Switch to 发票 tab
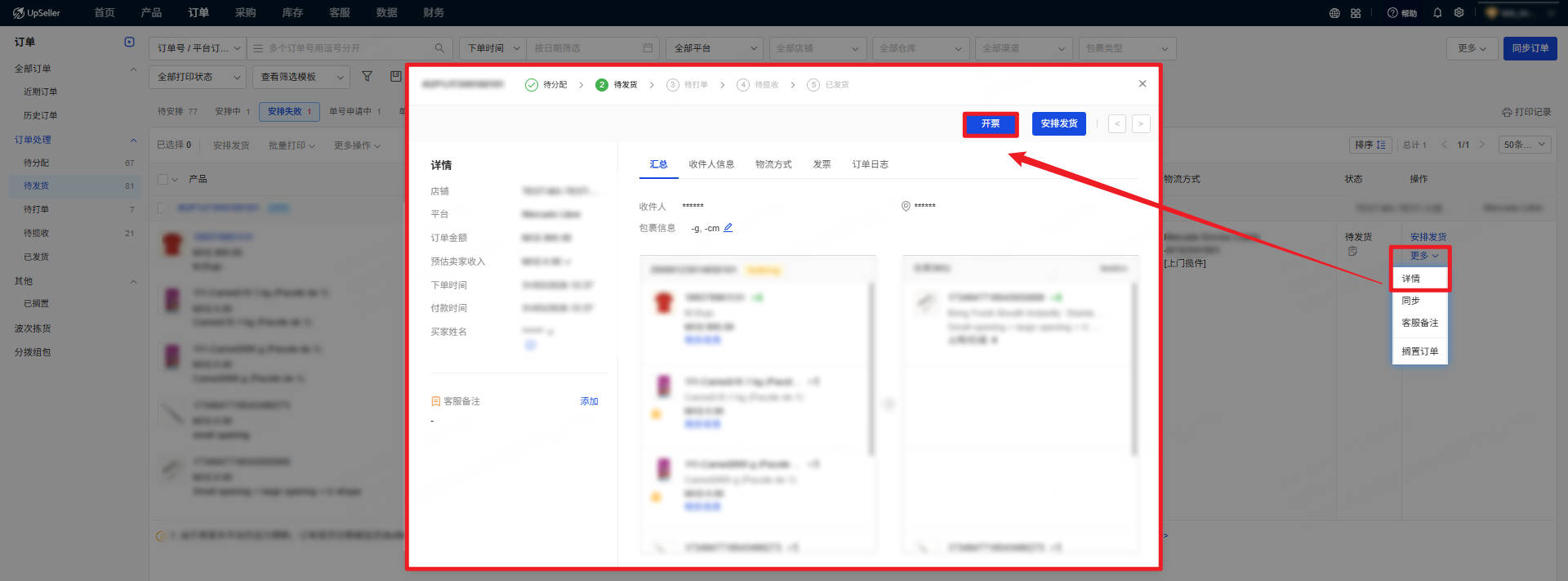Screen dimensions: 1568x581 822,164
